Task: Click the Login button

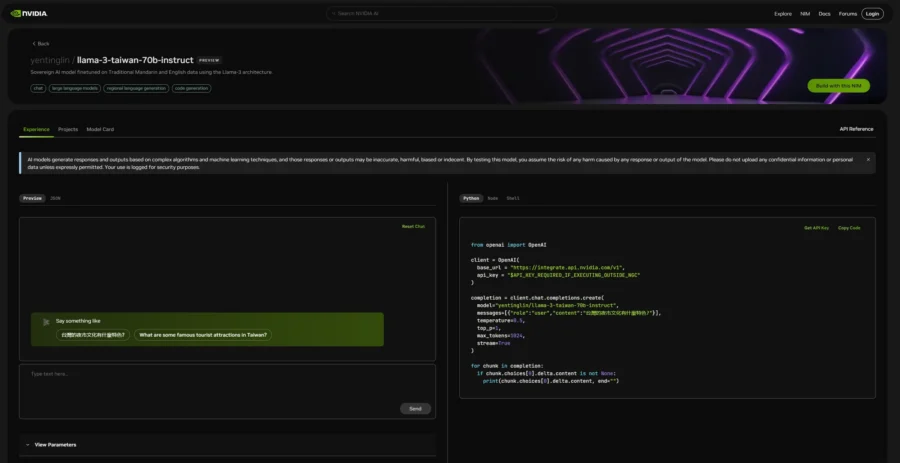Action: point(872,14)
